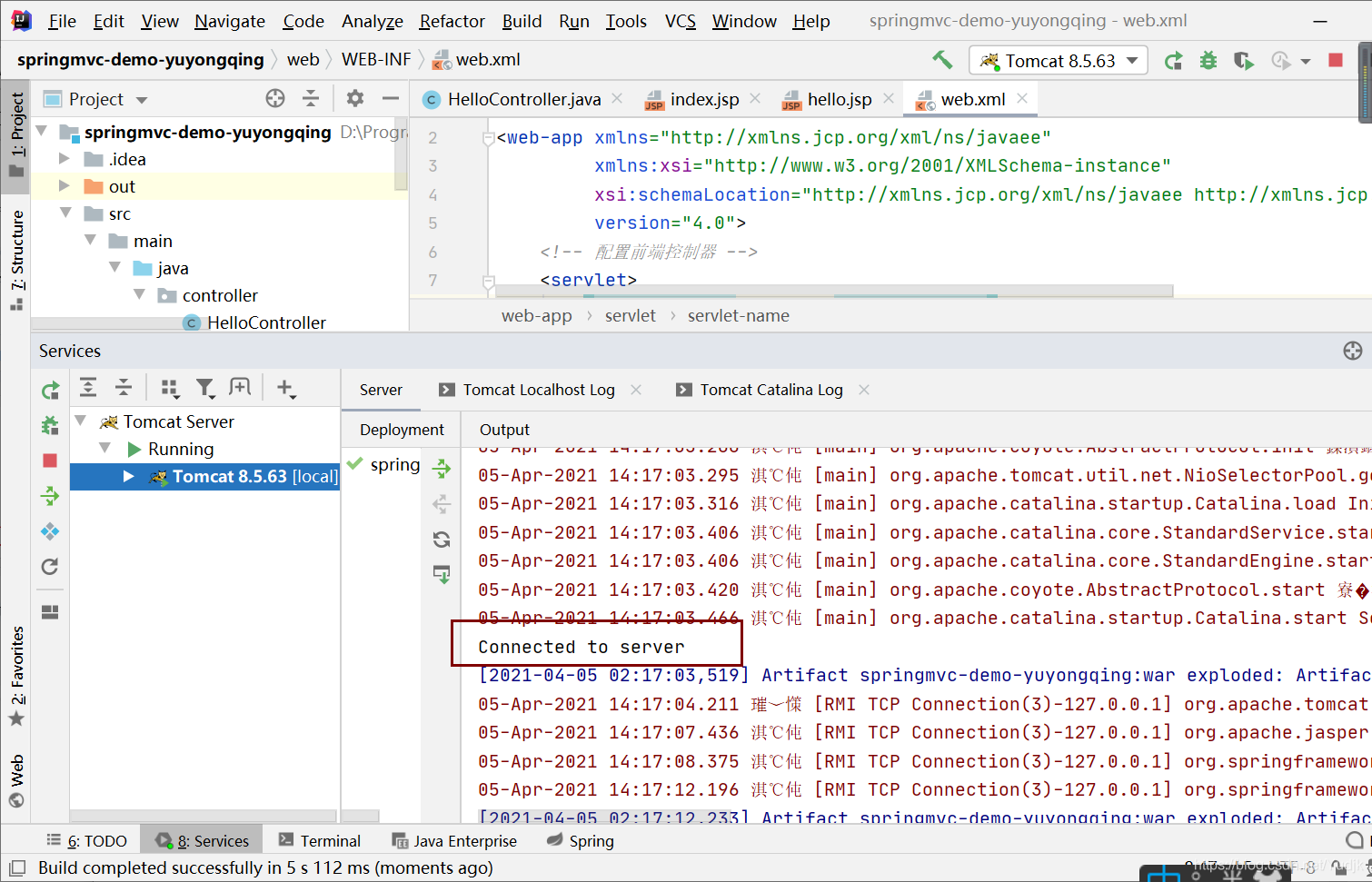Toggle the Structure tool window
The height and width of the screenshot is (882, 1372).
[16, 259]
